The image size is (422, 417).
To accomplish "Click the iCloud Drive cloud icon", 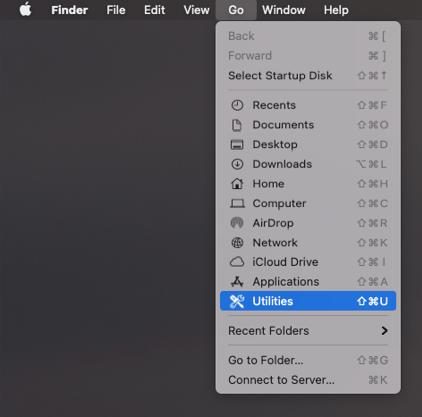I will click(x=237, y=262).
